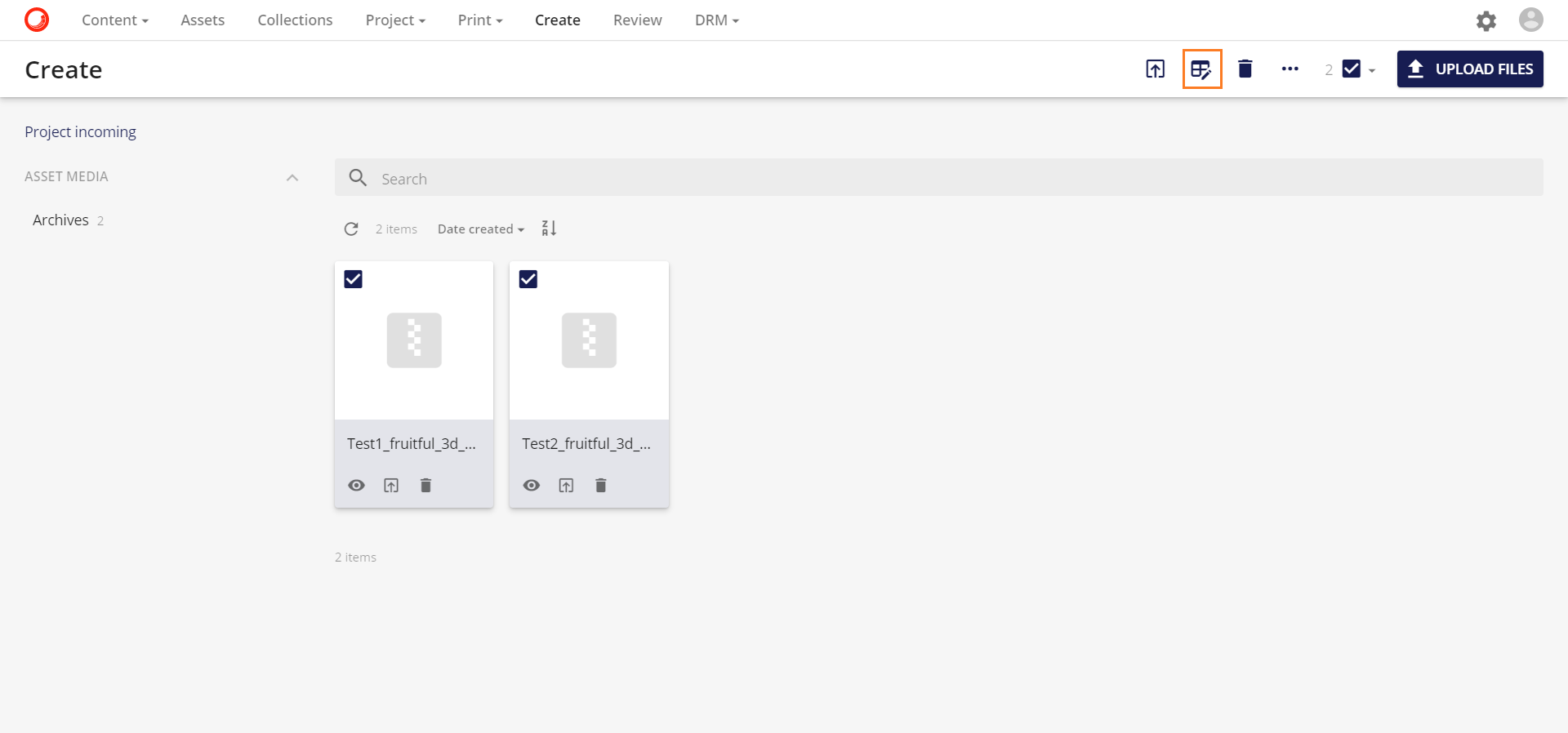Click the UPLOAD FILES button
The width and height of the screenshot is (1568, 733).
pos(1469,69)
